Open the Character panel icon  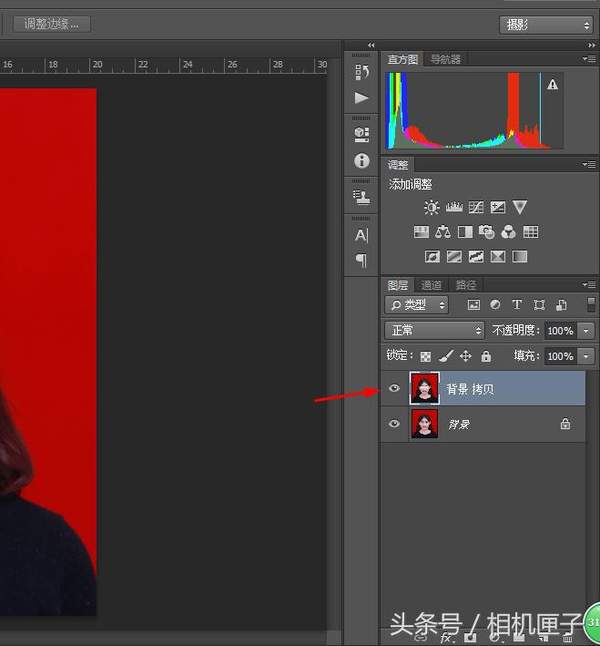tap(361, 235)
